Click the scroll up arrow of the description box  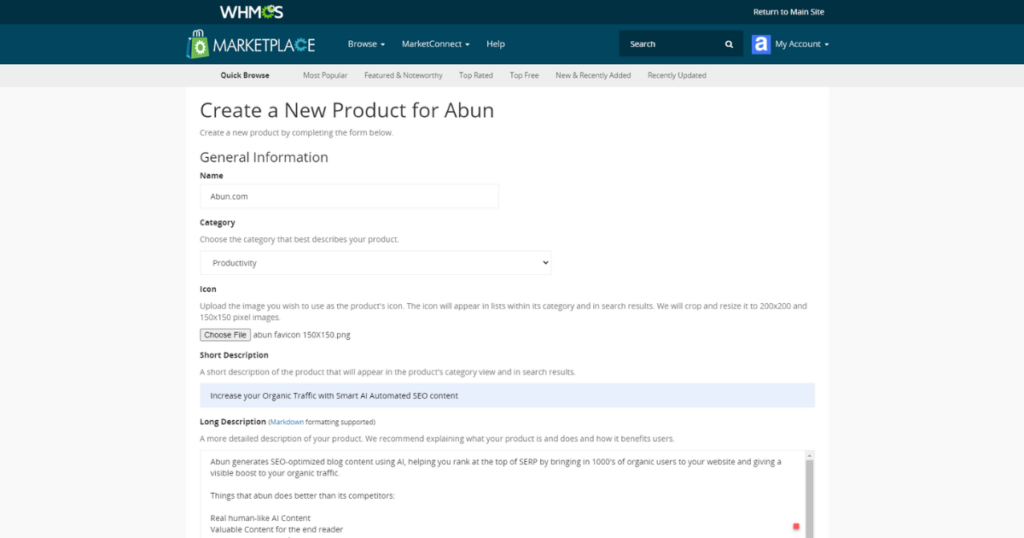point(809,456)
